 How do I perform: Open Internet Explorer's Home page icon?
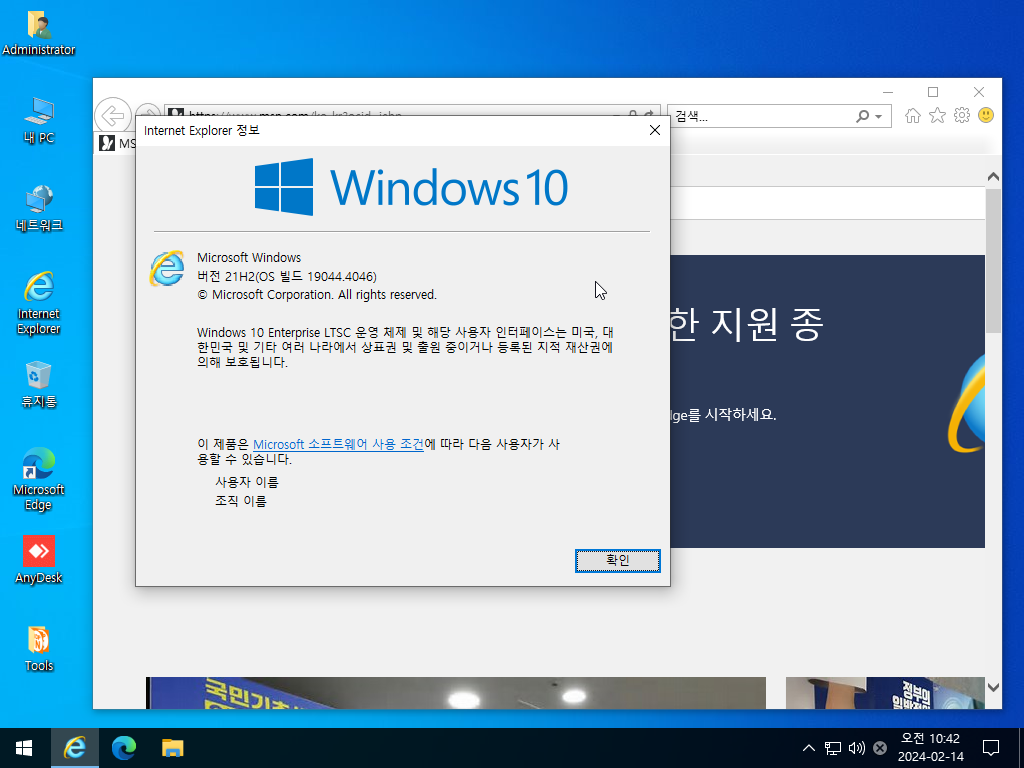coord(912,116)
